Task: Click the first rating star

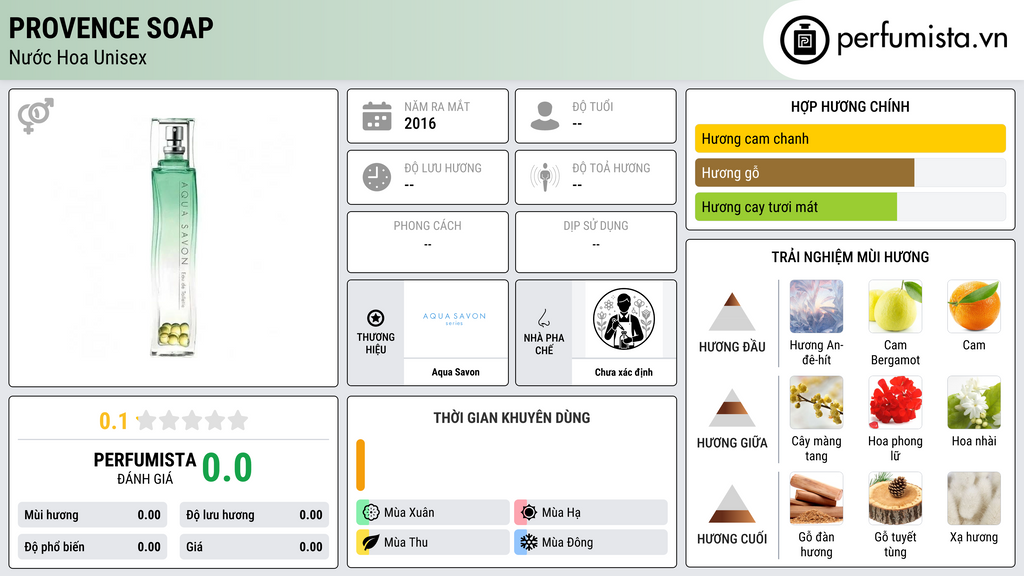Action: (x=147, y=420)
